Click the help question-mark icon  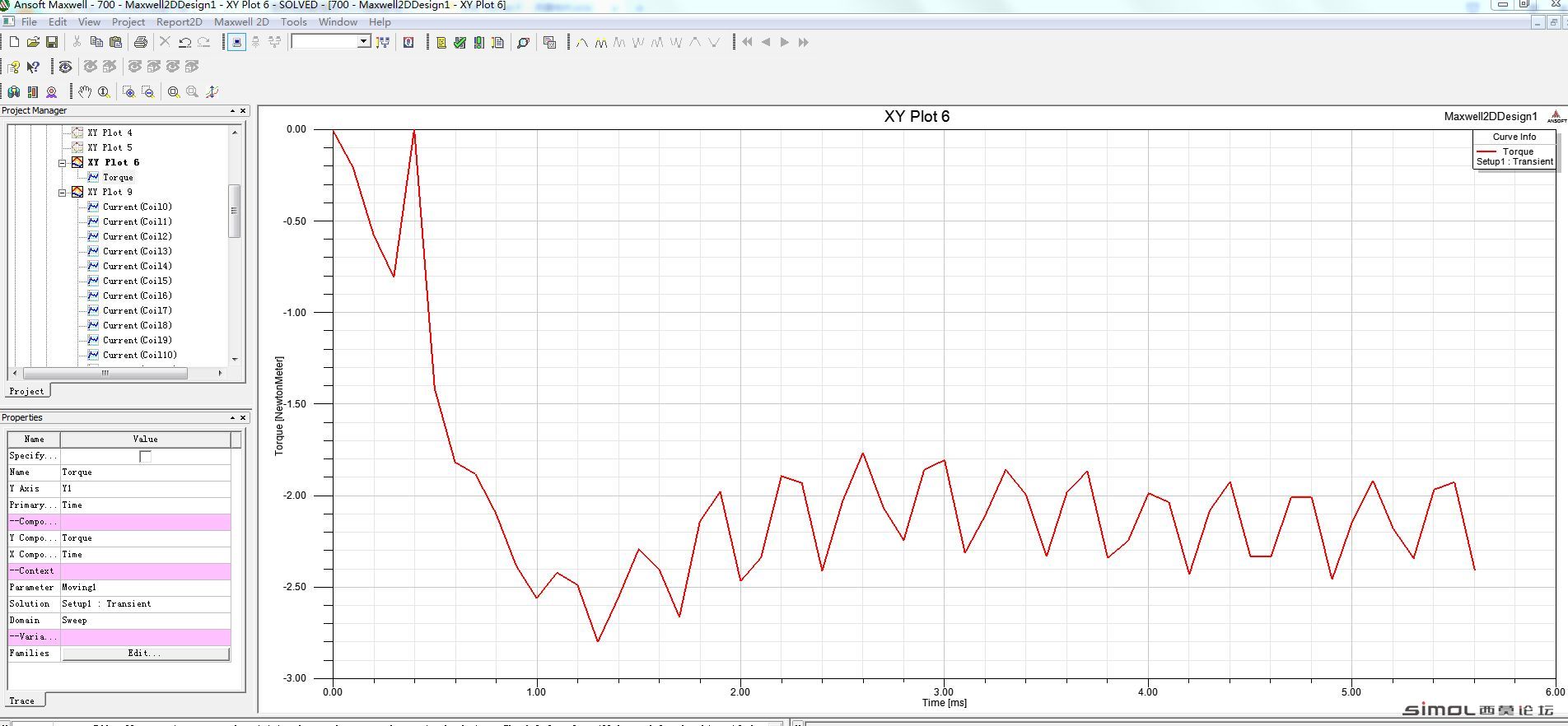point(14,67)
